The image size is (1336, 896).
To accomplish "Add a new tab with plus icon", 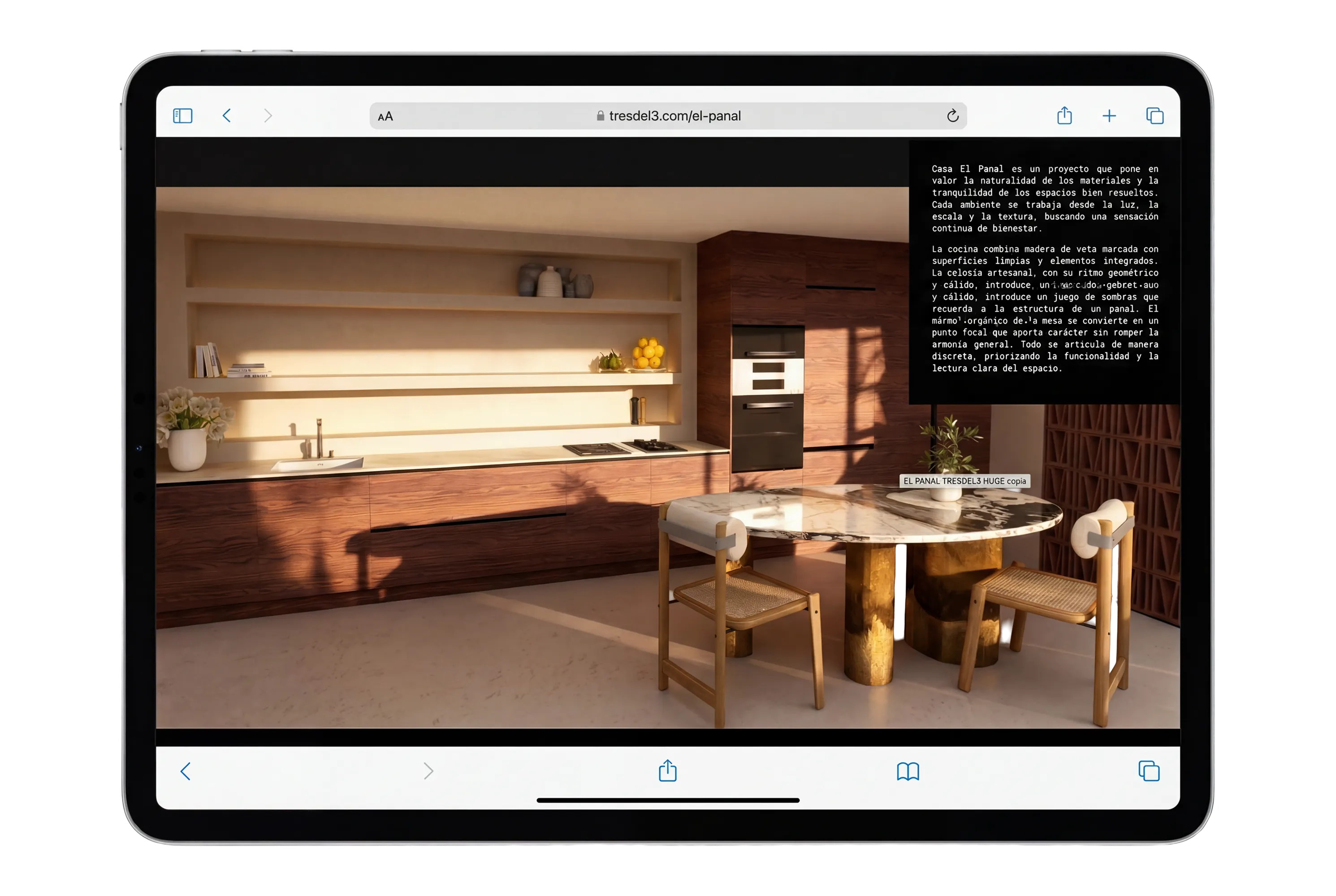I will pyautogui.click(x=1108, y=116).
